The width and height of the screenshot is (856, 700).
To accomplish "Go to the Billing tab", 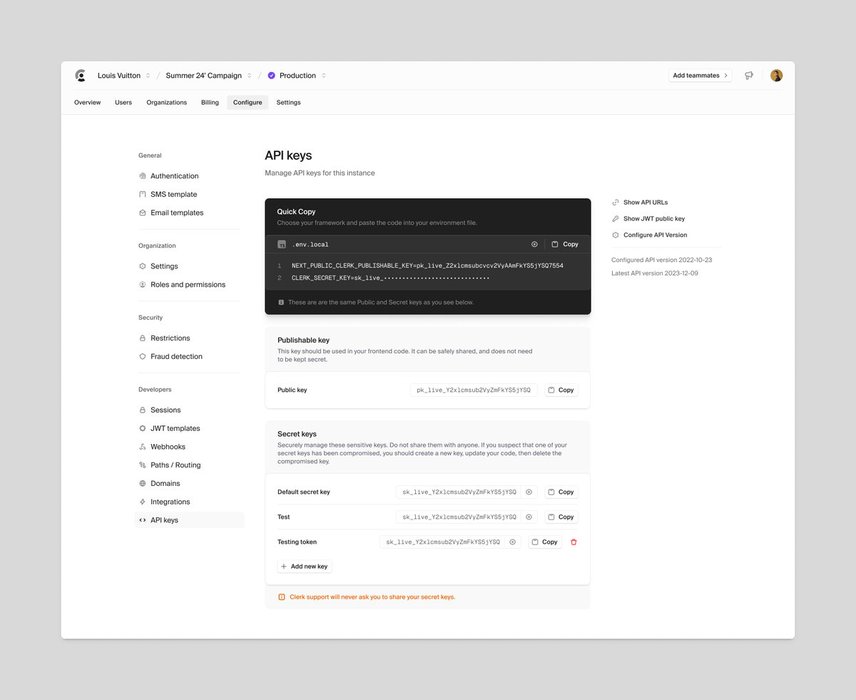I will 210,102.
